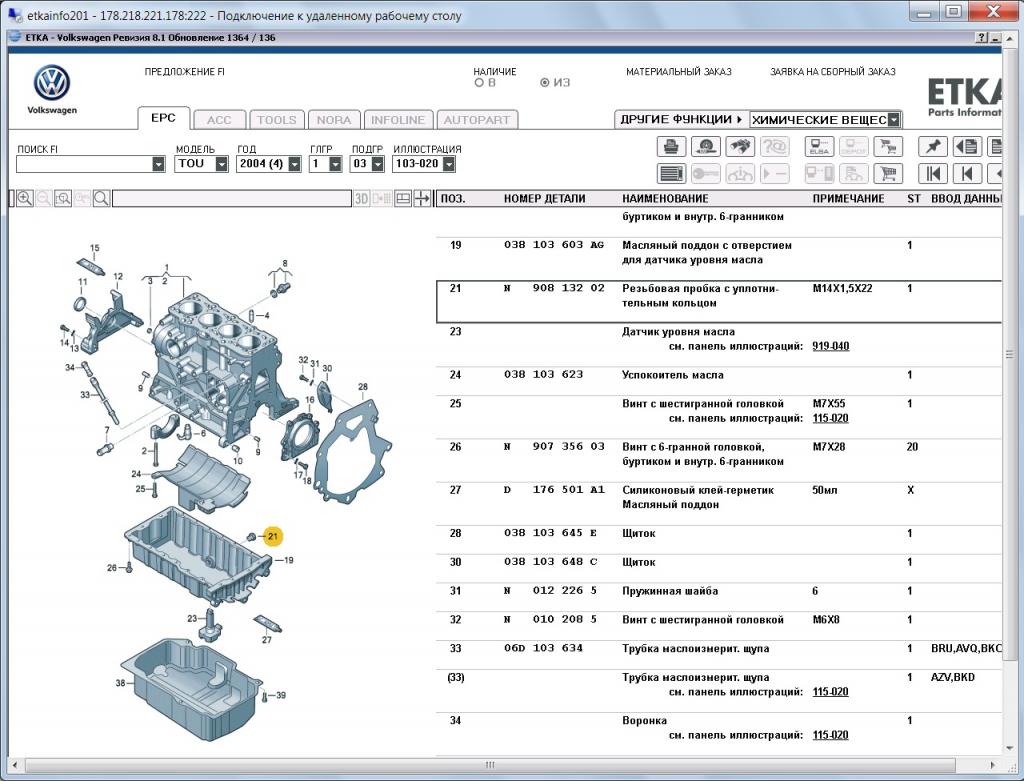Click the ELBA terminal icon
Viewport: 1024px width, 781px height.
click(819, 146)
